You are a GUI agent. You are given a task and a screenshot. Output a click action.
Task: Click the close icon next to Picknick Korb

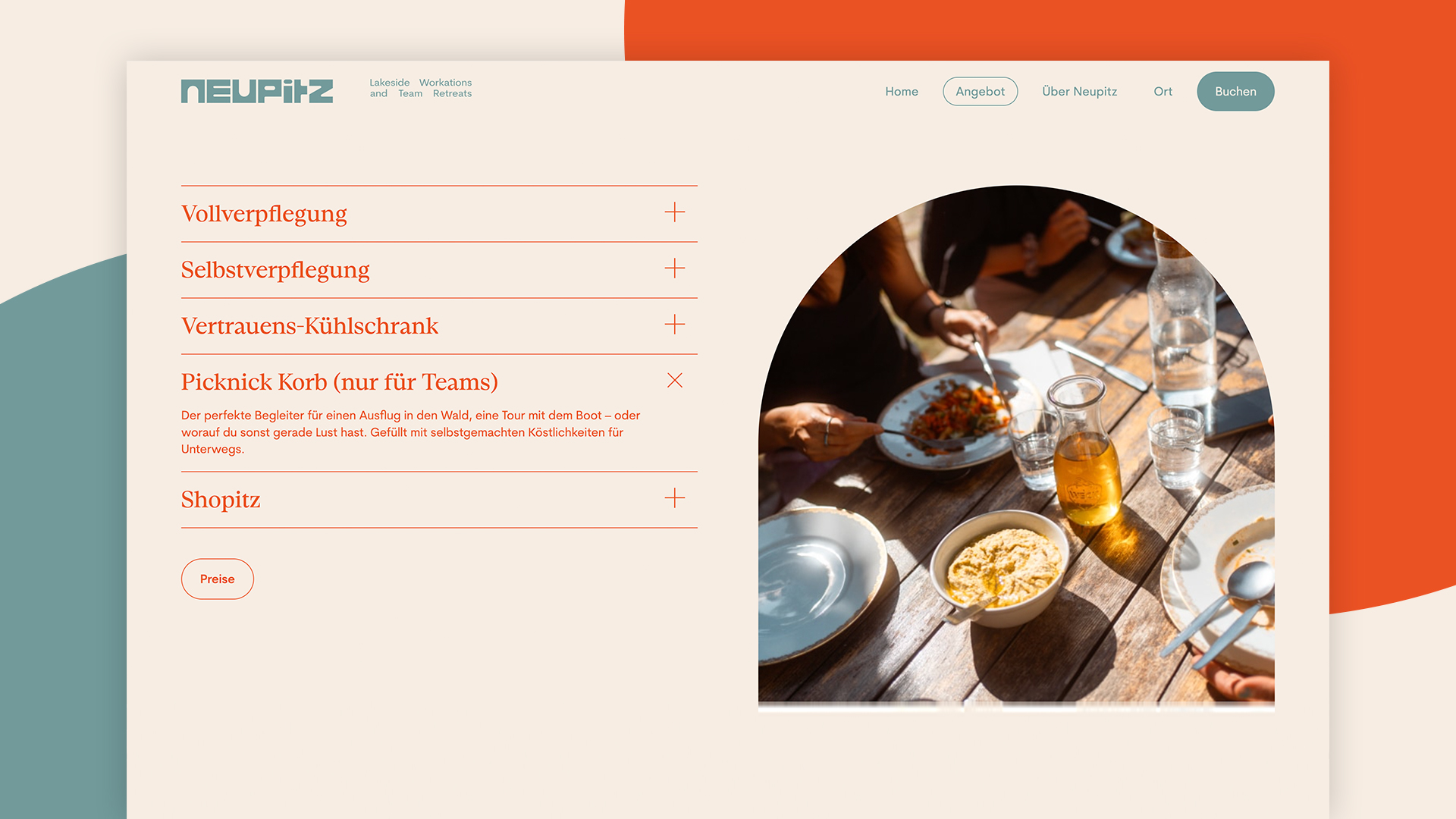pyautogui.click(x=675, y=380)
